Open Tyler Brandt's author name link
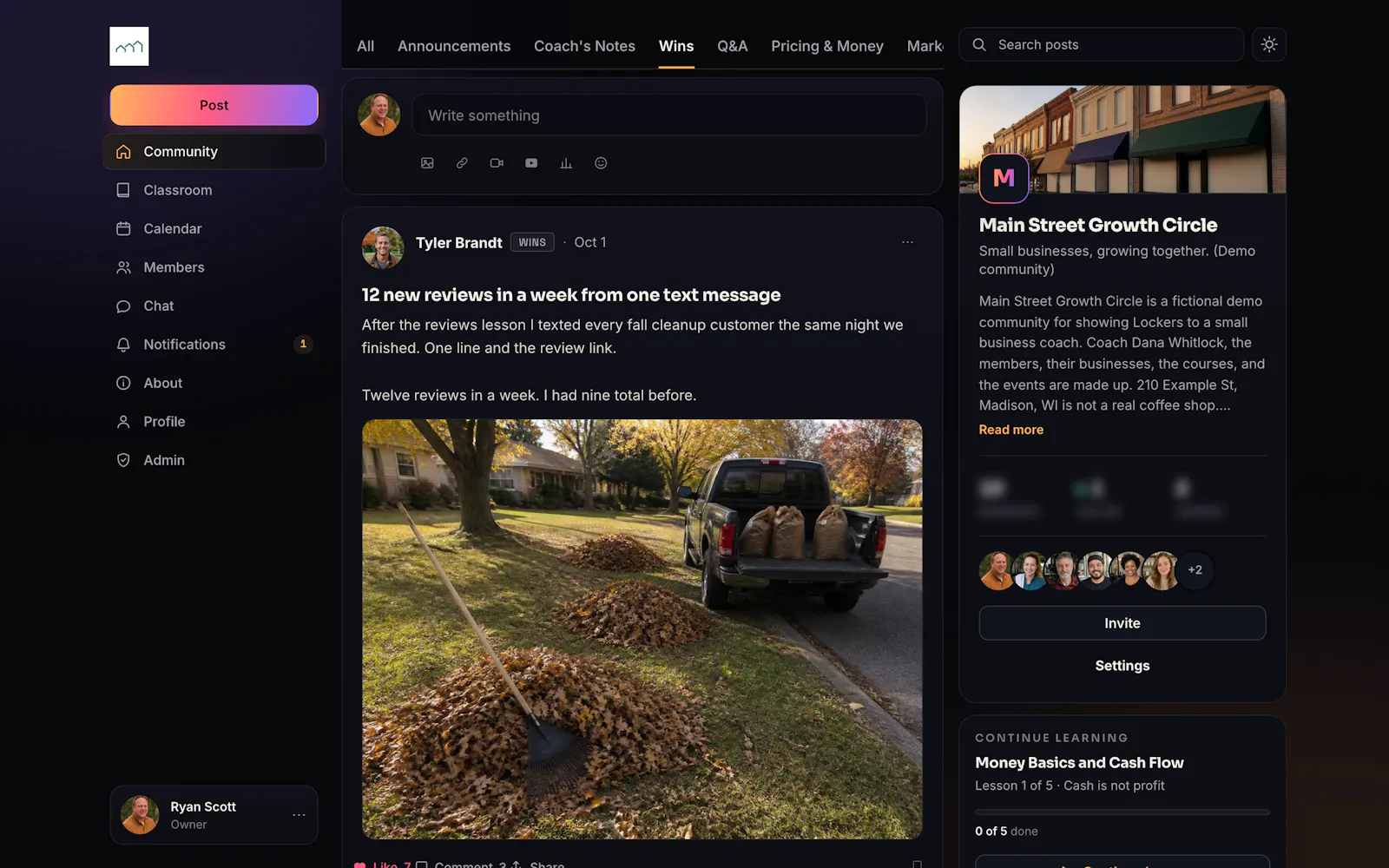 coord(458,243)
